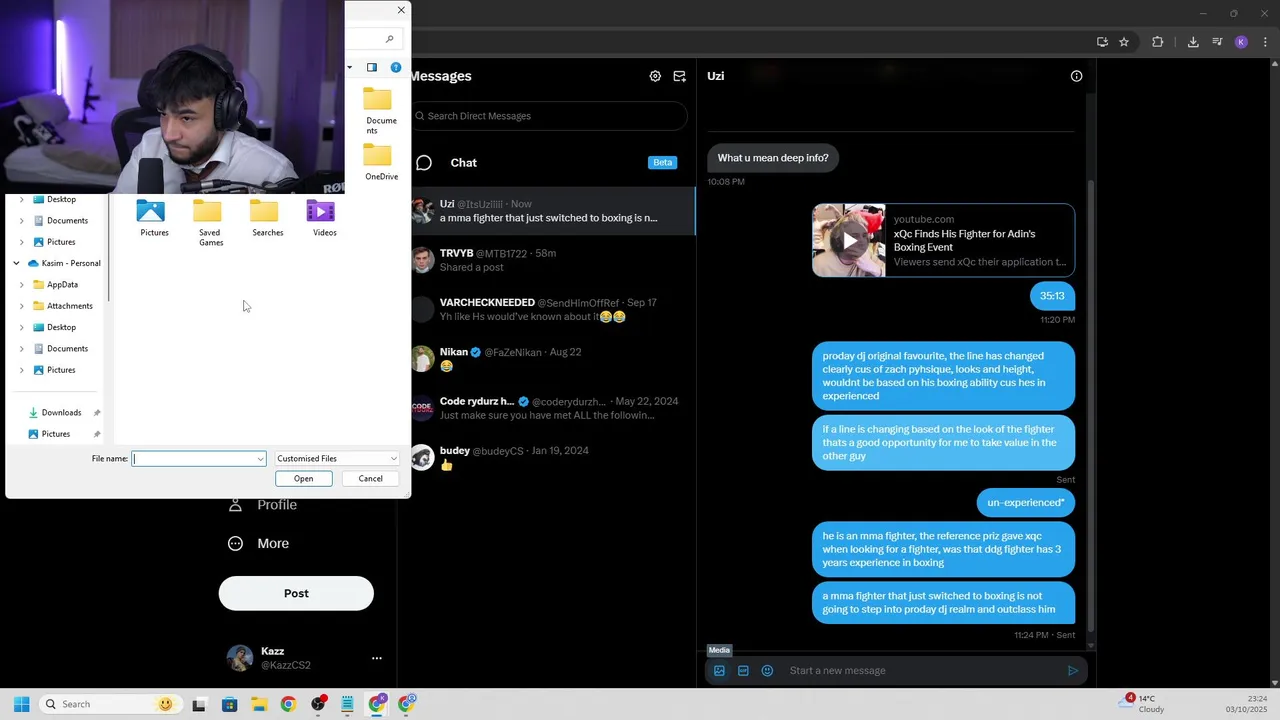Click the GIF icon in message composer
This screenshot has width=1280, height=720.
point(743,671)
